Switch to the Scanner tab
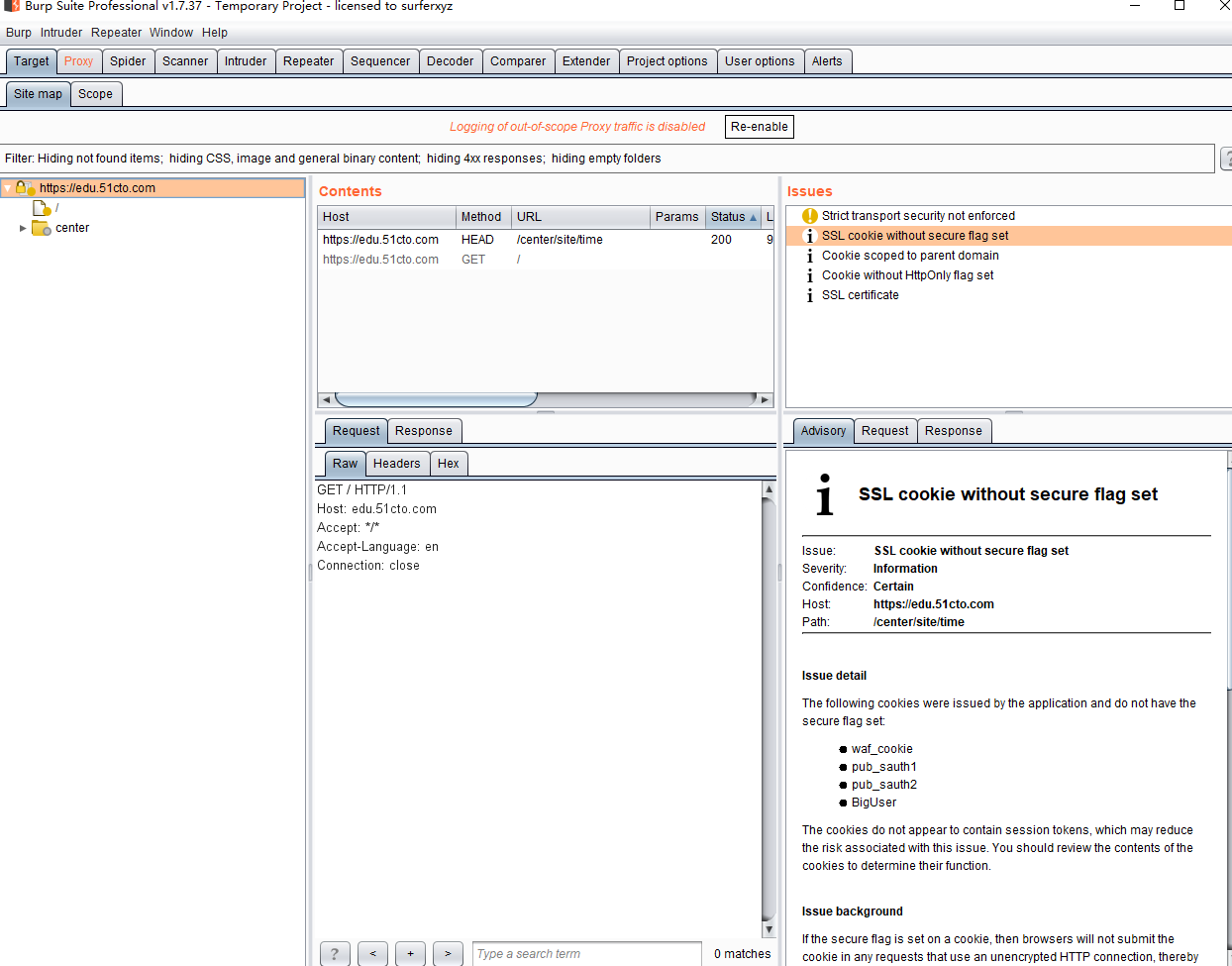This screenshot has height=966, width=1232. (x=185, y=61)
